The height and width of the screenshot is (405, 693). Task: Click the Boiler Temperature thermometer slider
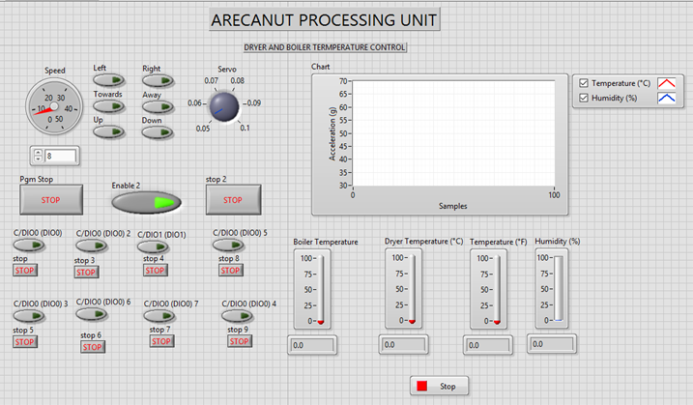pyautogui.click(x=321, y=290)
